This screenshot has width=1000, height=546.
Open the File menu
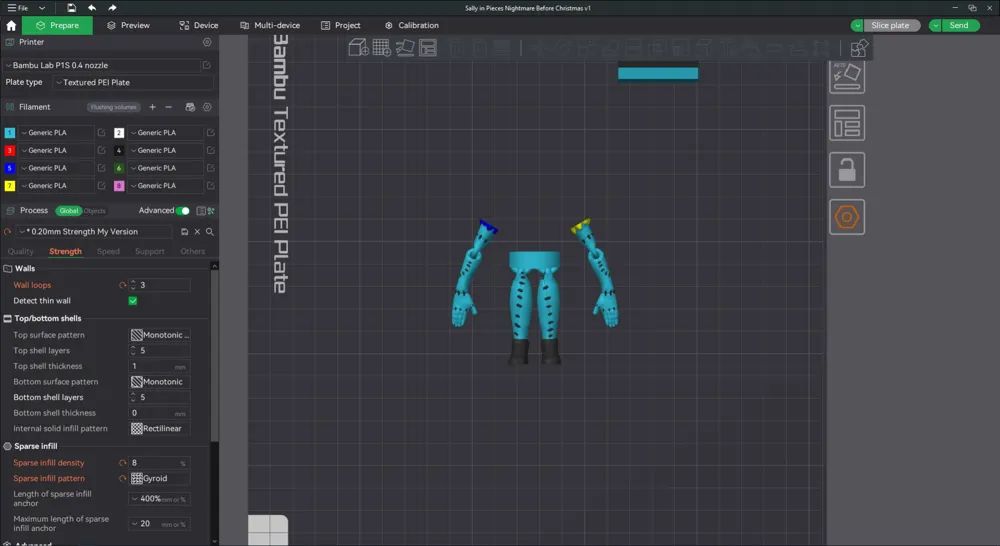click(x=18, y=8)
